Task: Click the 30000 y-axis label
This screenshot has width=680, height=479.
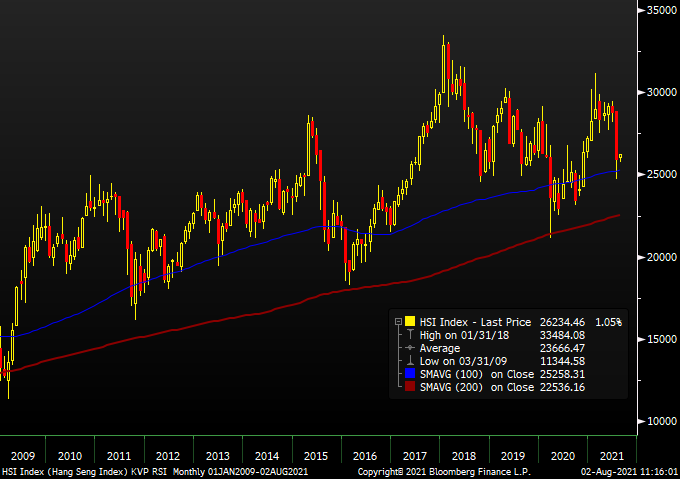Action: (661, 92)
